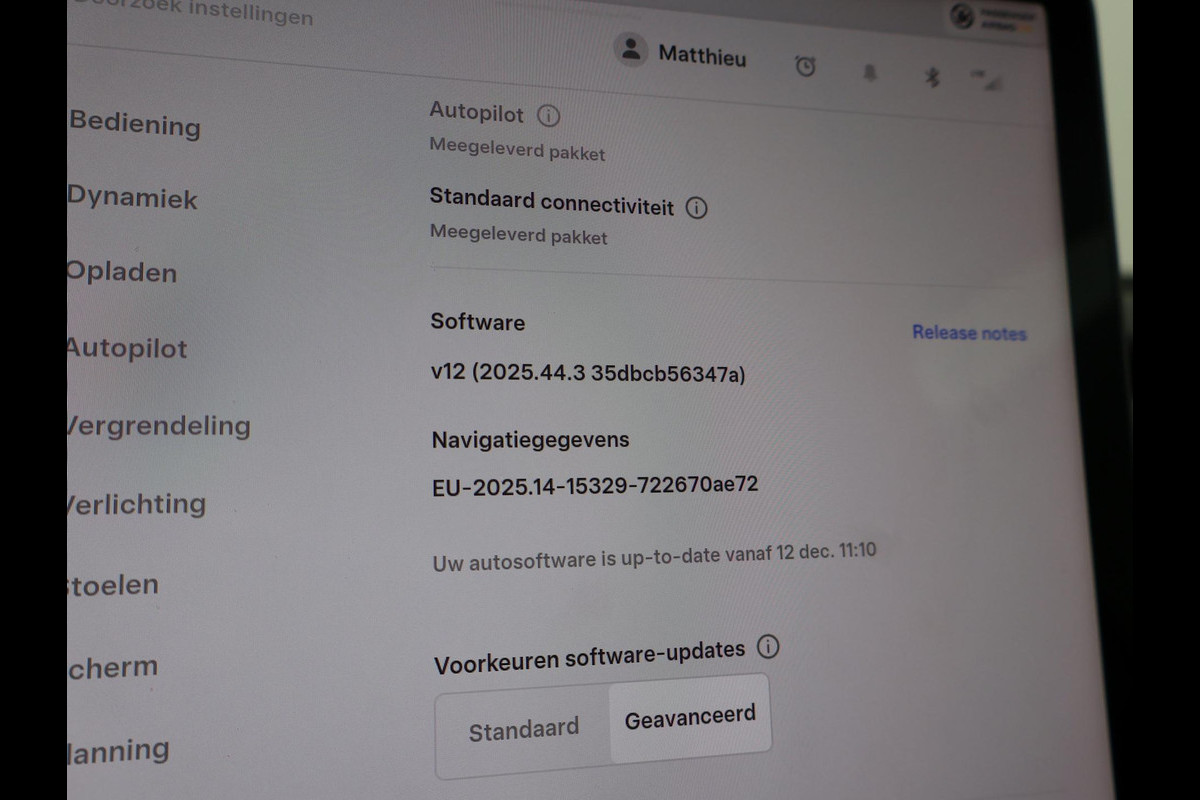Open Vergrendeling settings section
Viewport: 1200px width, 800px height.
pyautogui.click(x=159, y=426)
